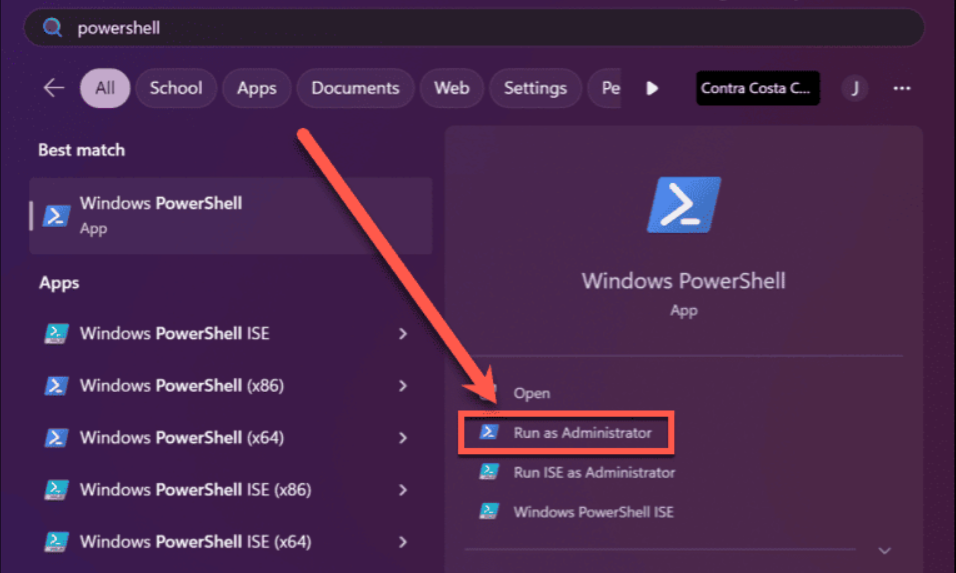
Task: Expand more actions with down chevron
Action: pos(885,550)
